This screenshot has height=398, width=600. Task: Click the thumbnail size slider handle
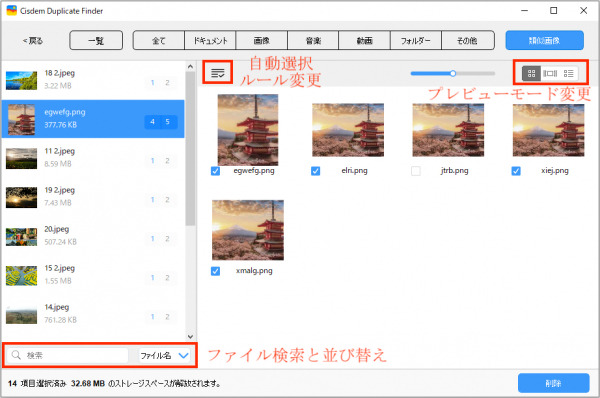453,73
